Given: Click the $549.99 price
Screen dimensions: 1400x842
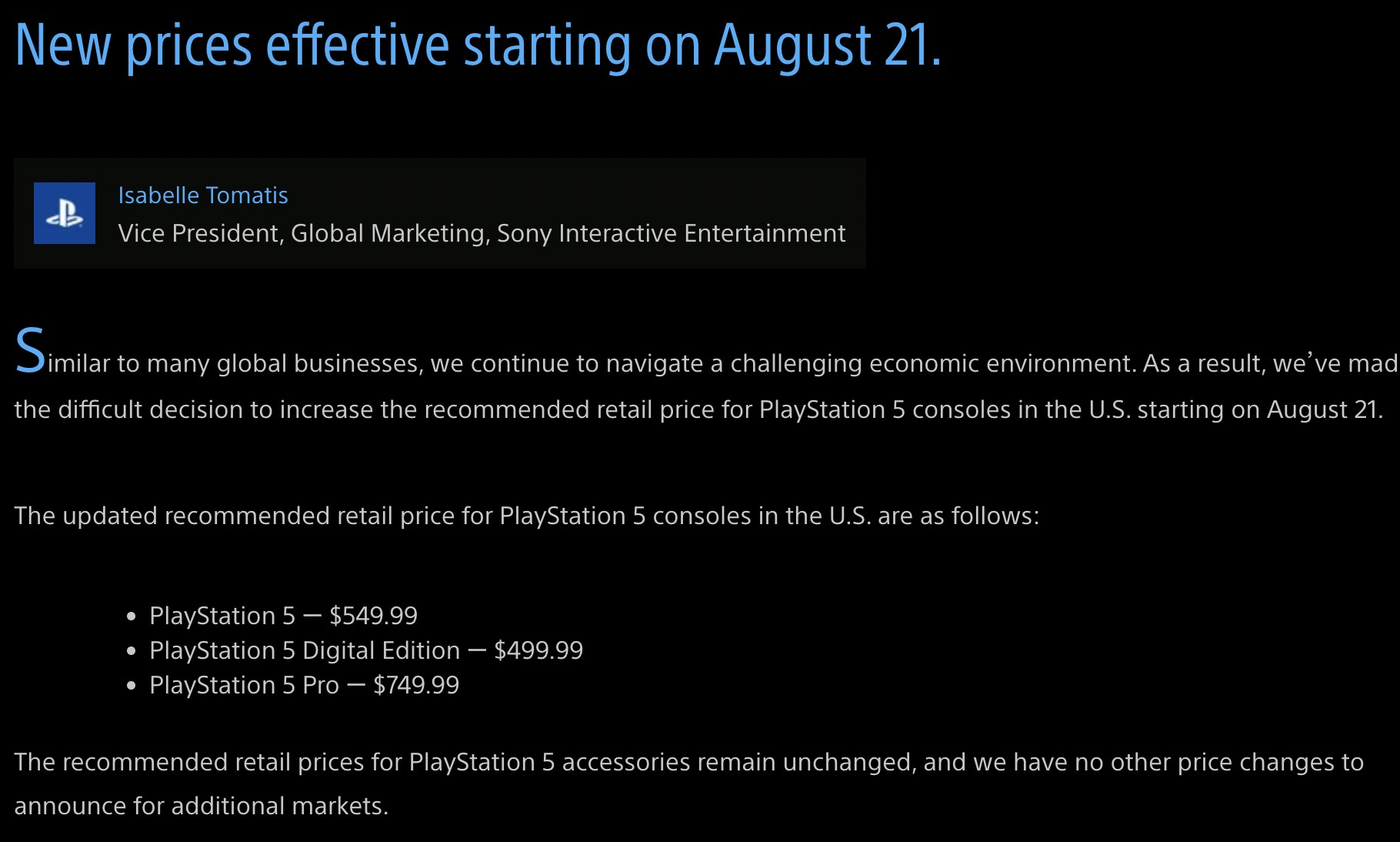Looking at the screenshot, I should [x=373, y=616].
